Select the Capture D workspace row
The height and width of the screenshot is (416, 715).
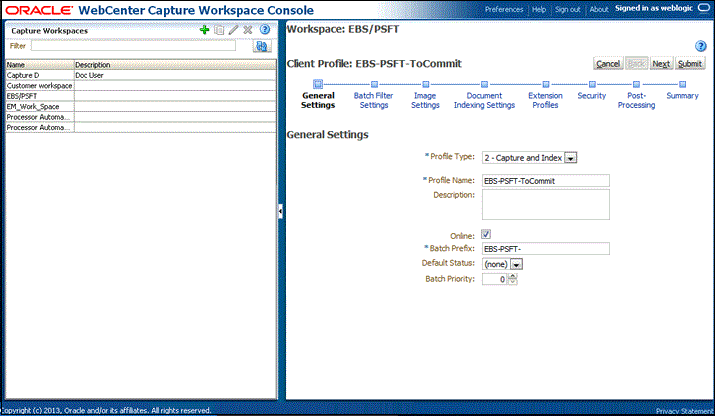point(140,75)
